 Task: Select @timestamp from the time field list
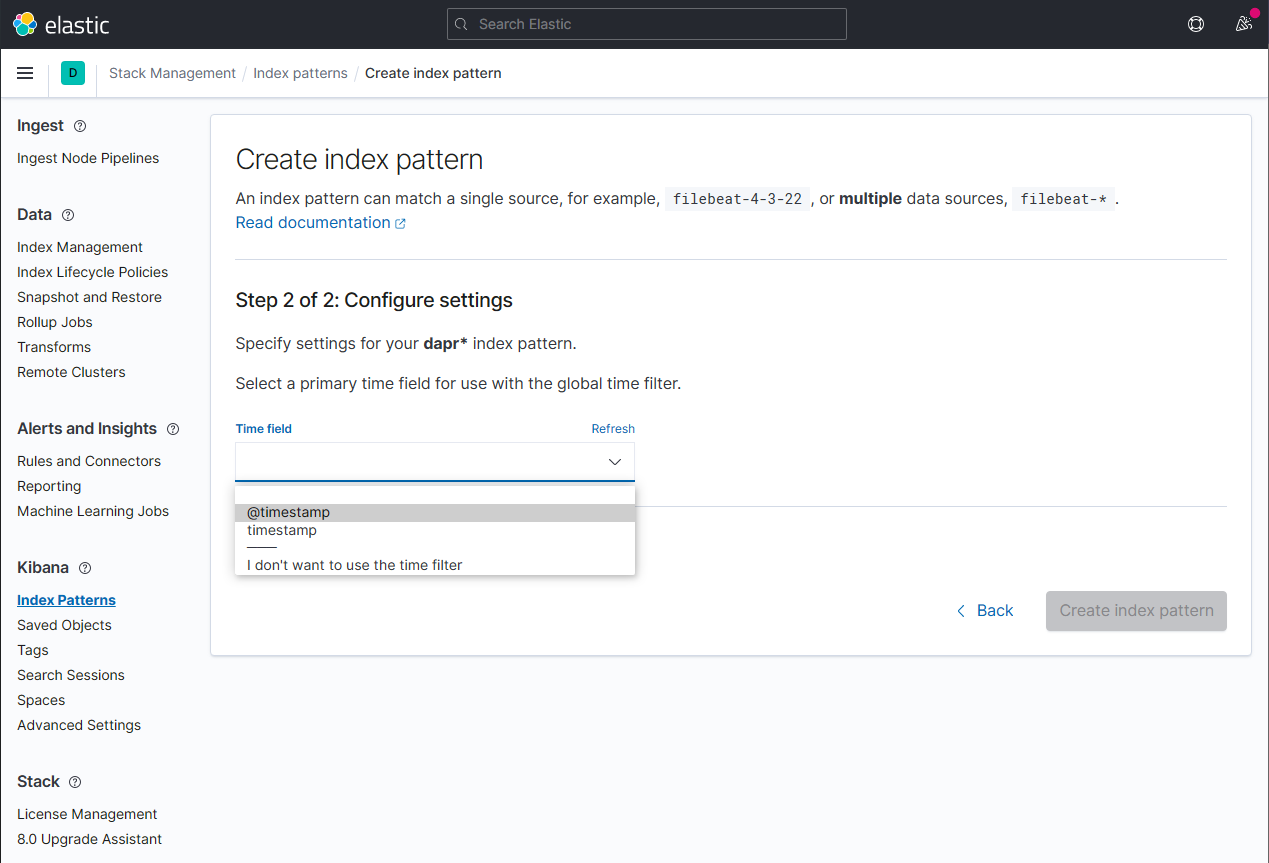point(288,511)
